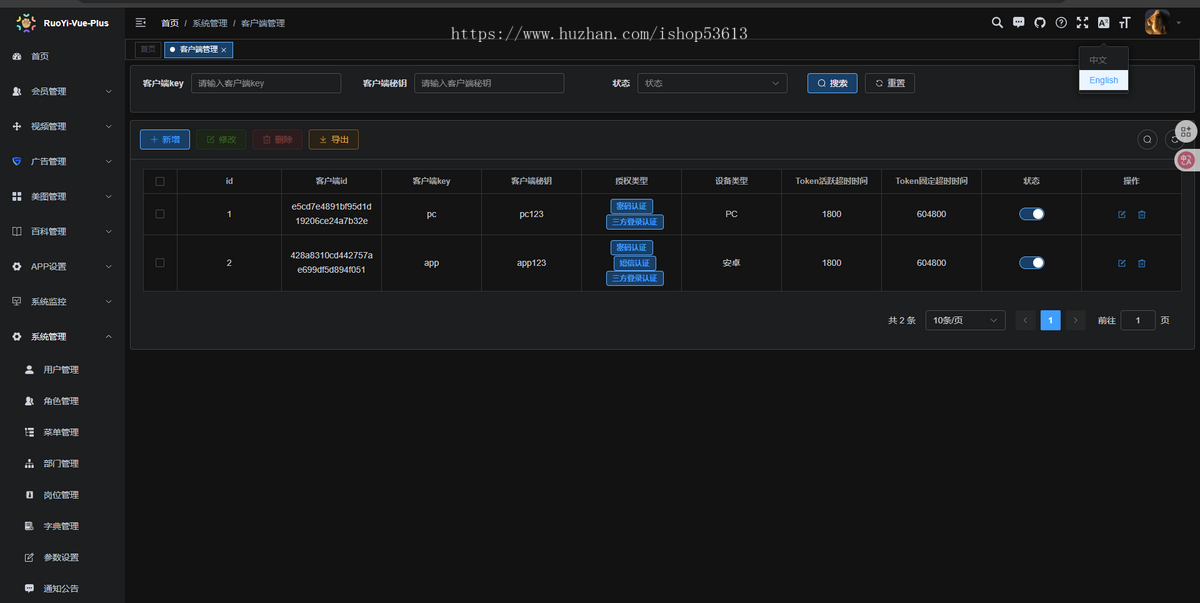The width and height of the screenshot is (1200, 603).
Task: Open the 10条/页 page size dropdown
Action: (965, 320)
